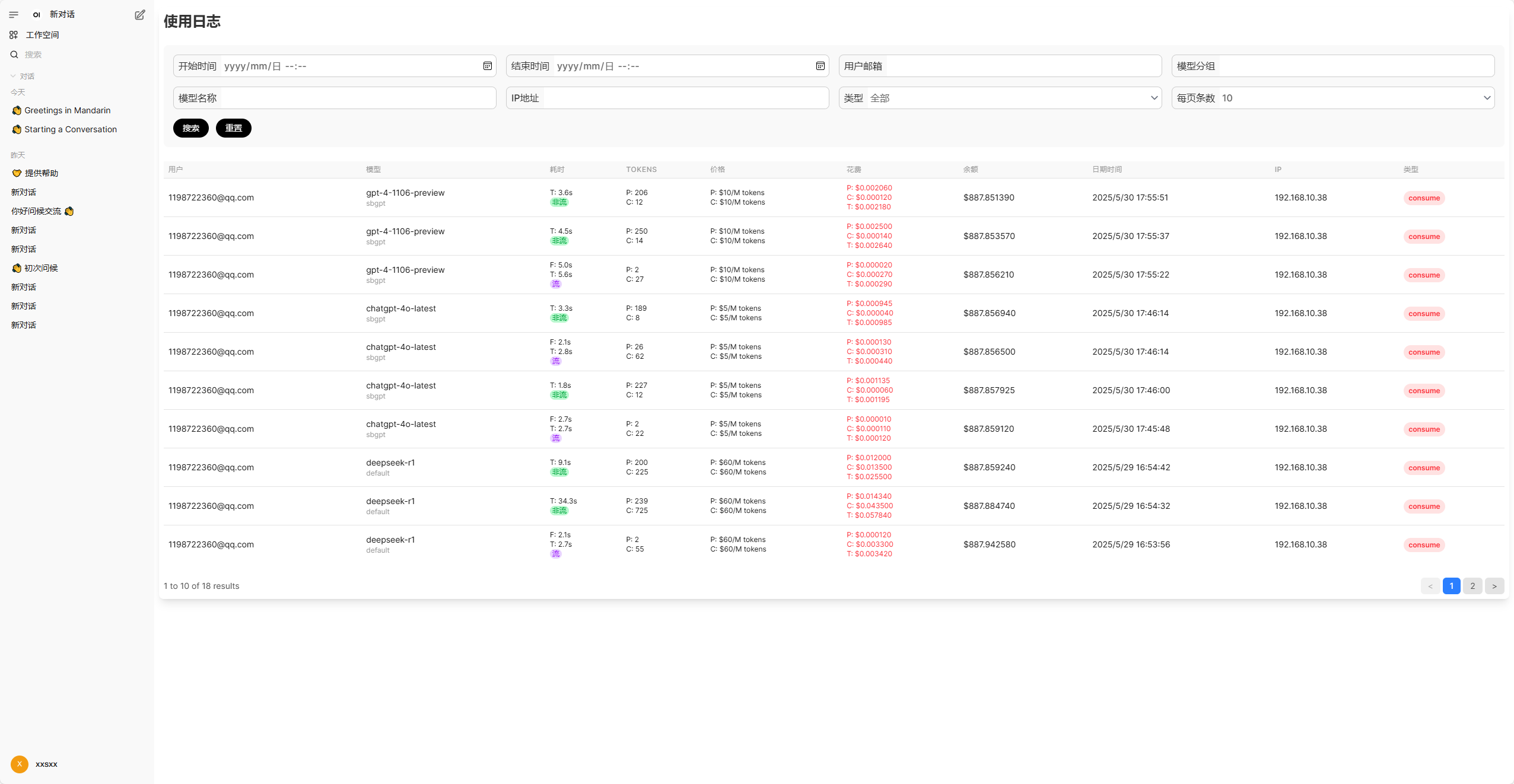The height and width of the screenshot is (784, 1514).
Task: Open the Workspace grid icon
Action: pyautogui.click(x=14, y=35)
